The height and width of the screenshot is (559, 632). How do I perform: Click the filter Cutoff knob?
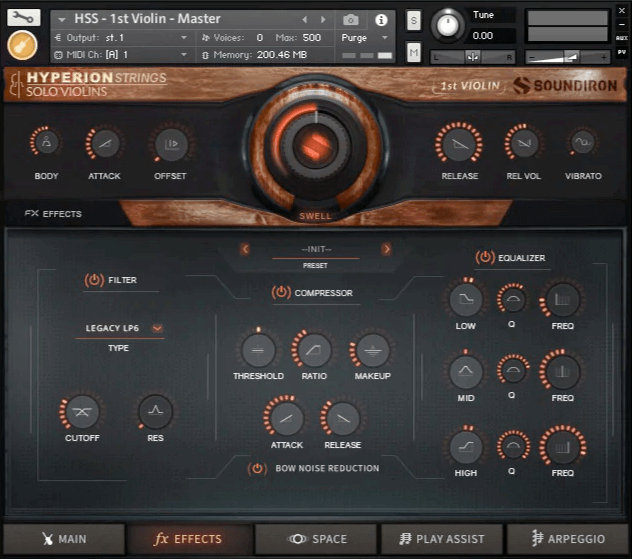tap(82, 411)
